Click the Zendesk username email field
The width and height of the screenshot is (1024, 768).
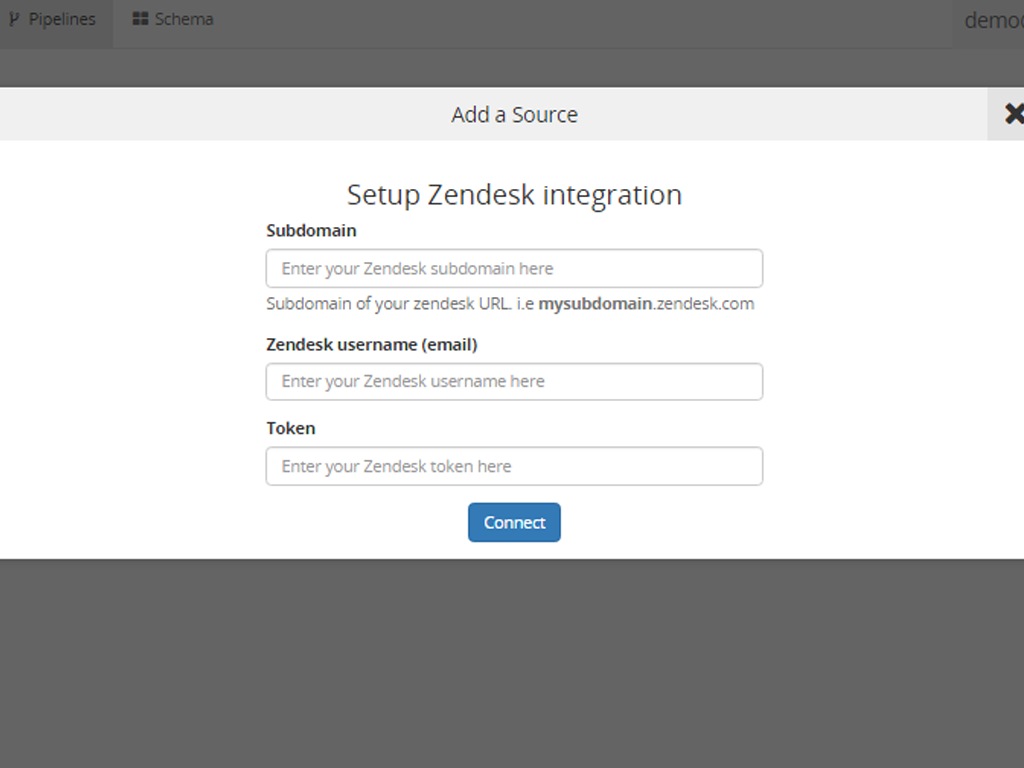point(514,382)
